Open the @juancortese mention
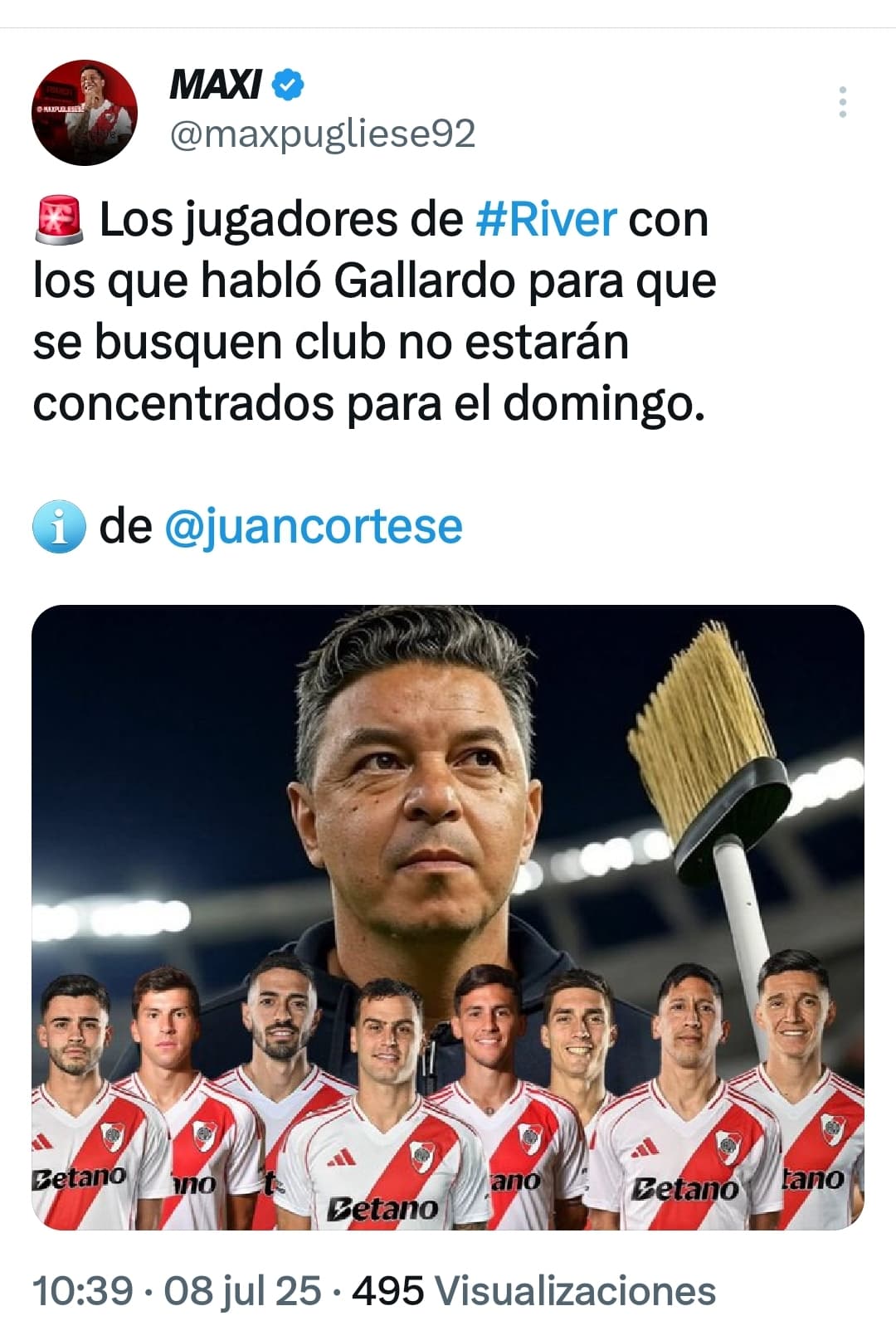This screenshot has height=1340, width=896. tap(314, 526)
